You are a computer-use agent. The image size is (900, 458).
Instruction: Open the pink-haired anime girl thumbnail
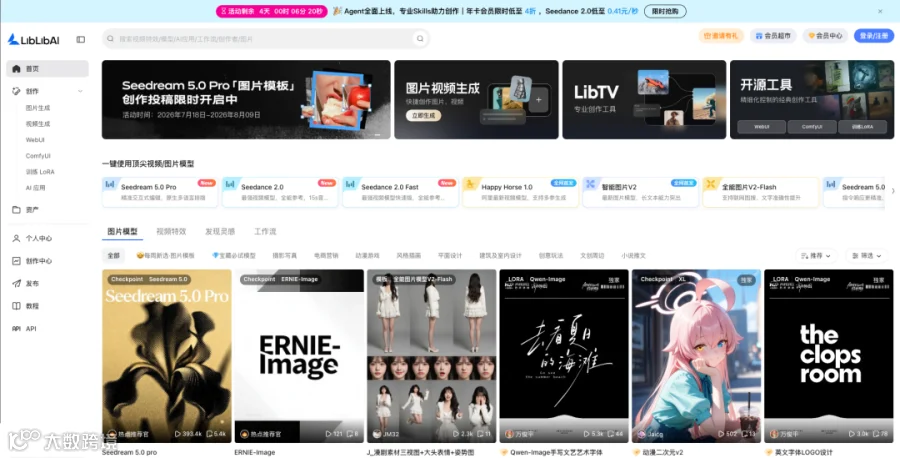pyautogui.click(x=696, y=356)
